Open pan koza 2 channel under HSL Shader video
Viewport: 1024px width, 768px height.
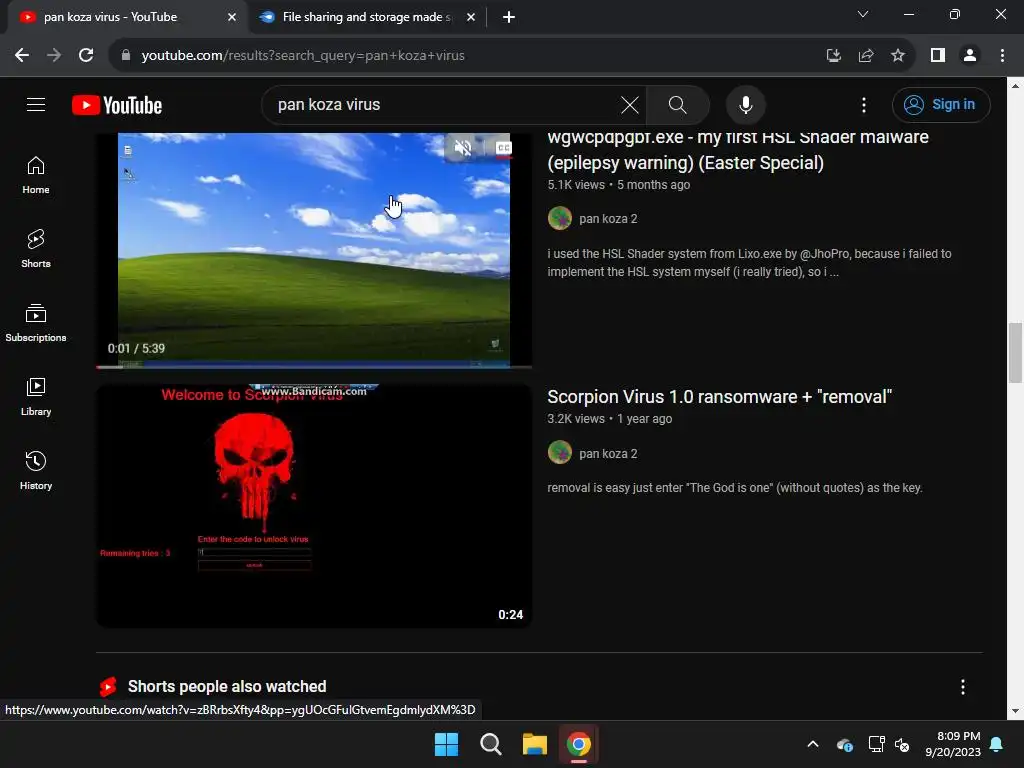tap(608, 219)
